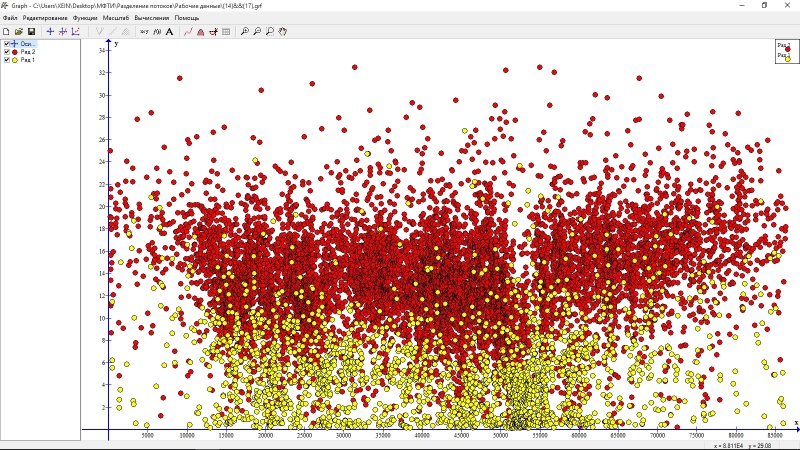This screenshot has height=450, width=800.
Task: Click the zoom window magnifier icon
Action: coord(270,32)
